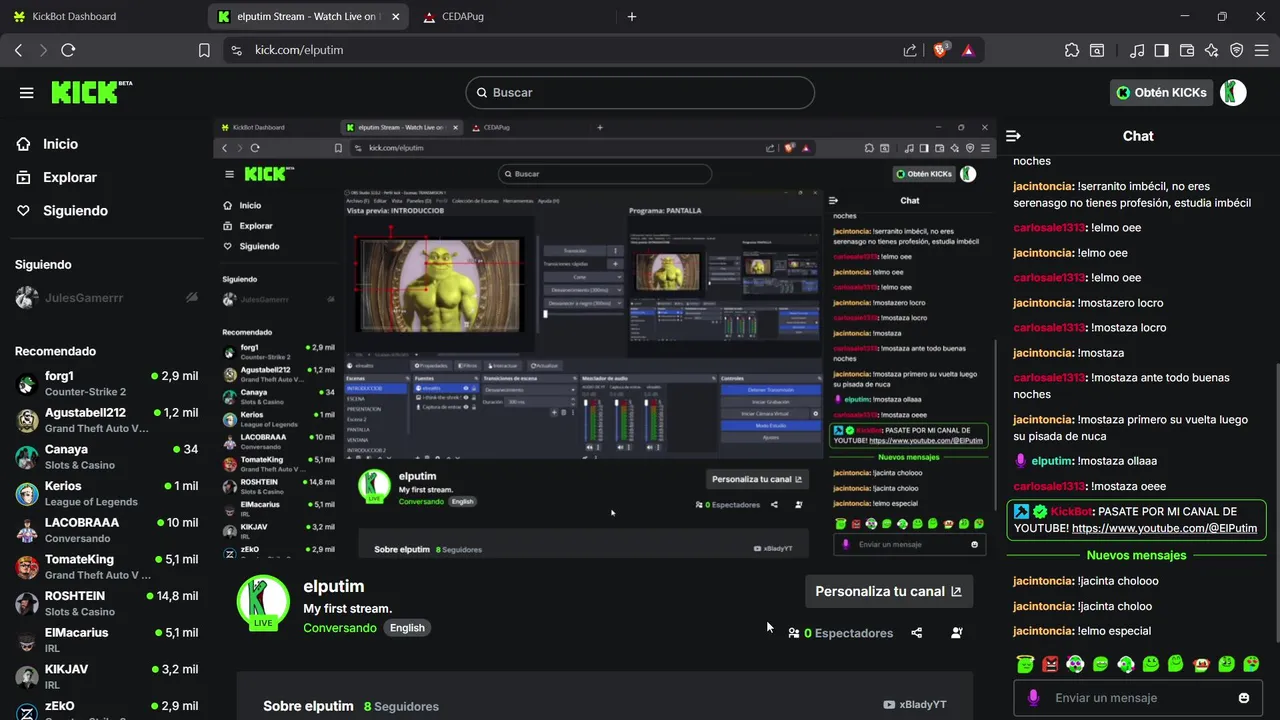Image resolution: width=1280 pixels, height=720 pixels.
Task: Open the xBladyYT YouTube link
Action: pyautogui.click(x=915, y=705)
